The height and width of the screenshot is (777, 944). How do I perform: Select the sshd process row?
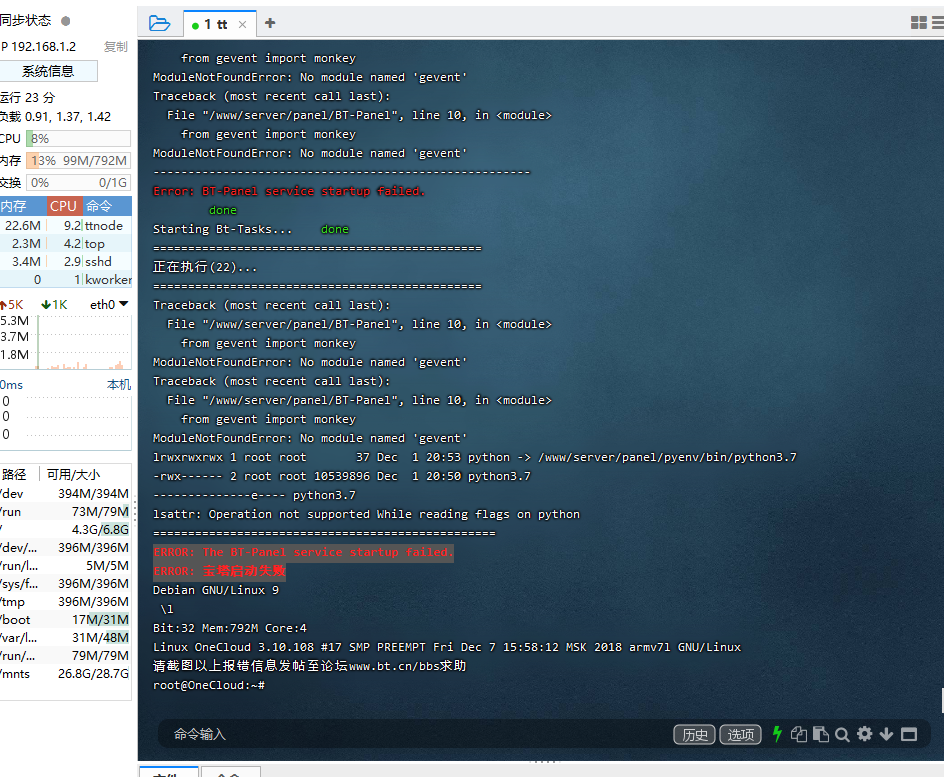click(66, 262)
